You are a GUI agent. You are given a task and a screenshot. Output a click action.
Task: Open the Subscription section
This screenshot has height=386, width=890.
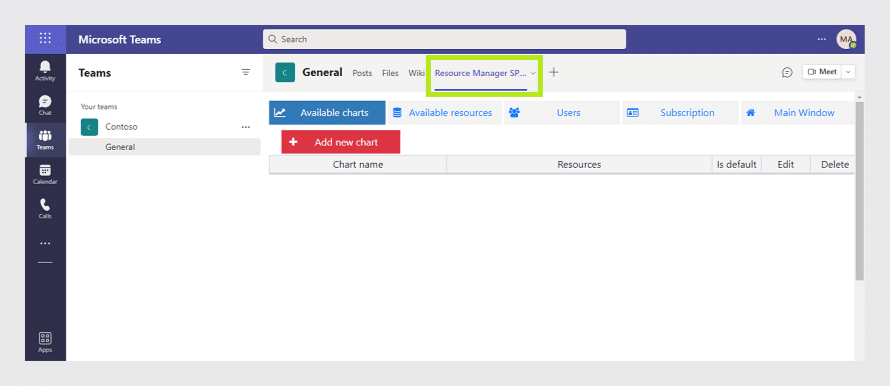(x=681, y=113)
